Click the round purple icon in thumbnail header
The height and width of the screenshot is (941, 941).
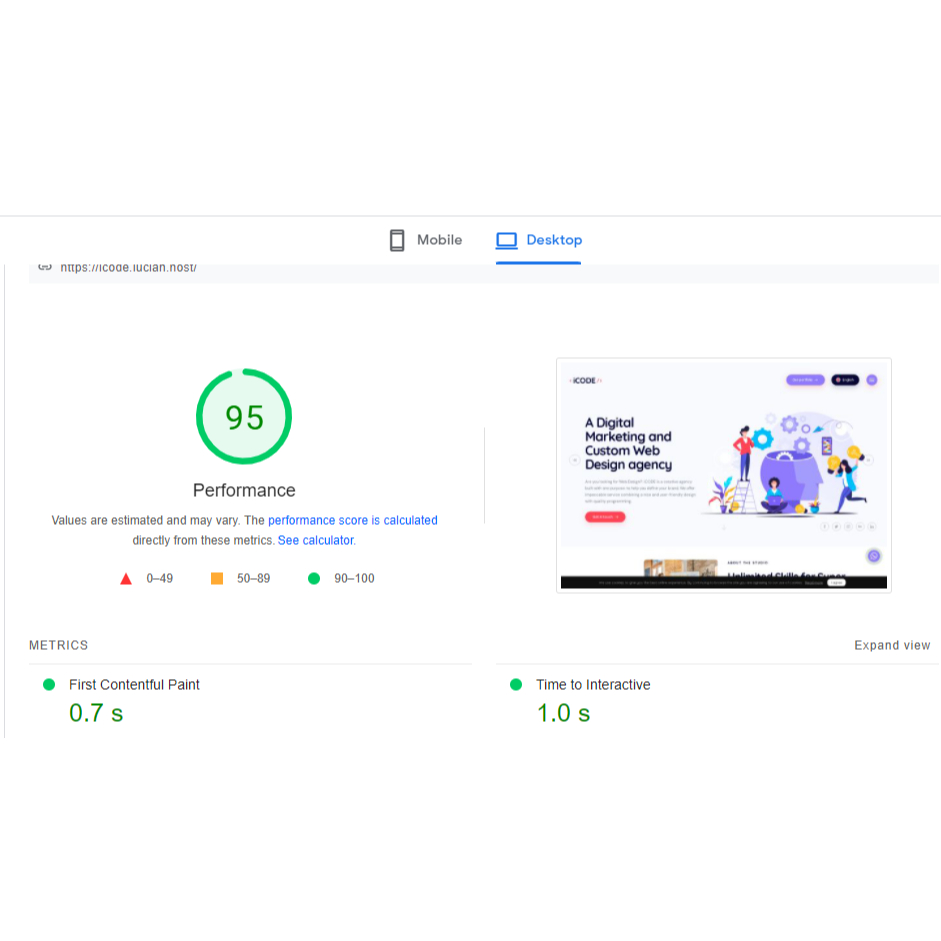(x=872, y=380)
